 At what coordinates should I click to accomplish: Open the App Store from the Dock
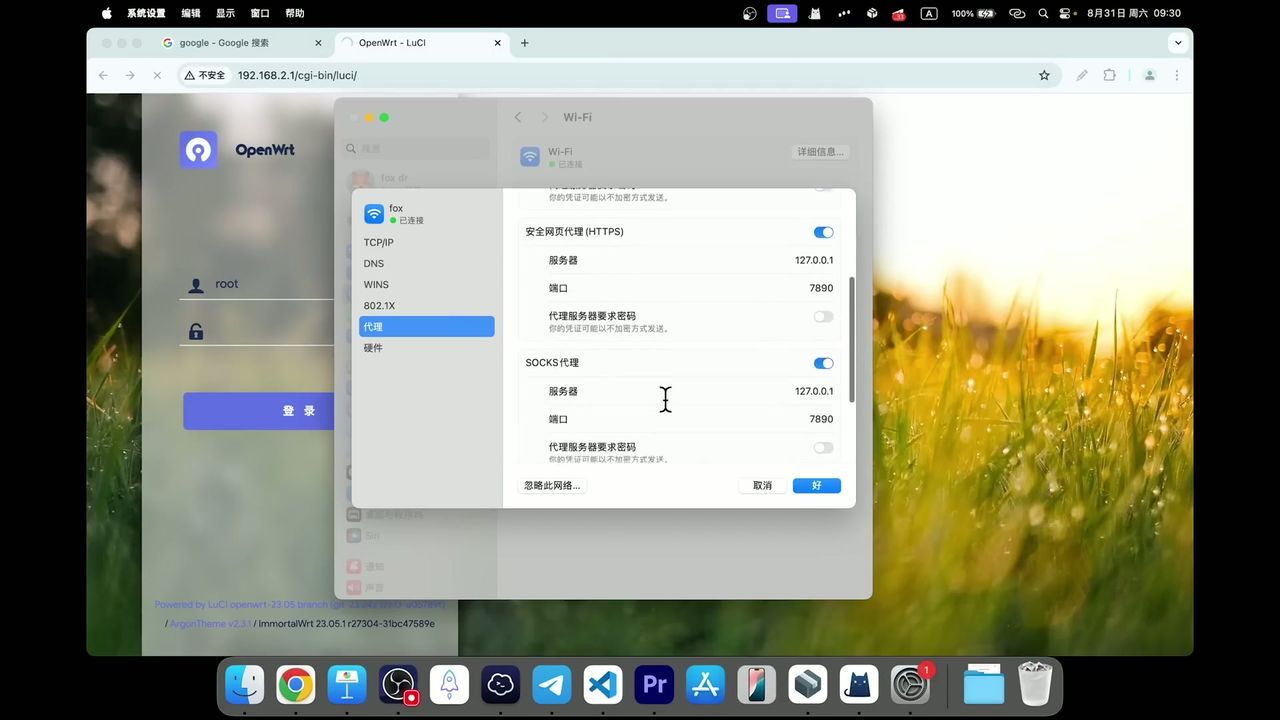(x=705, y=685)
